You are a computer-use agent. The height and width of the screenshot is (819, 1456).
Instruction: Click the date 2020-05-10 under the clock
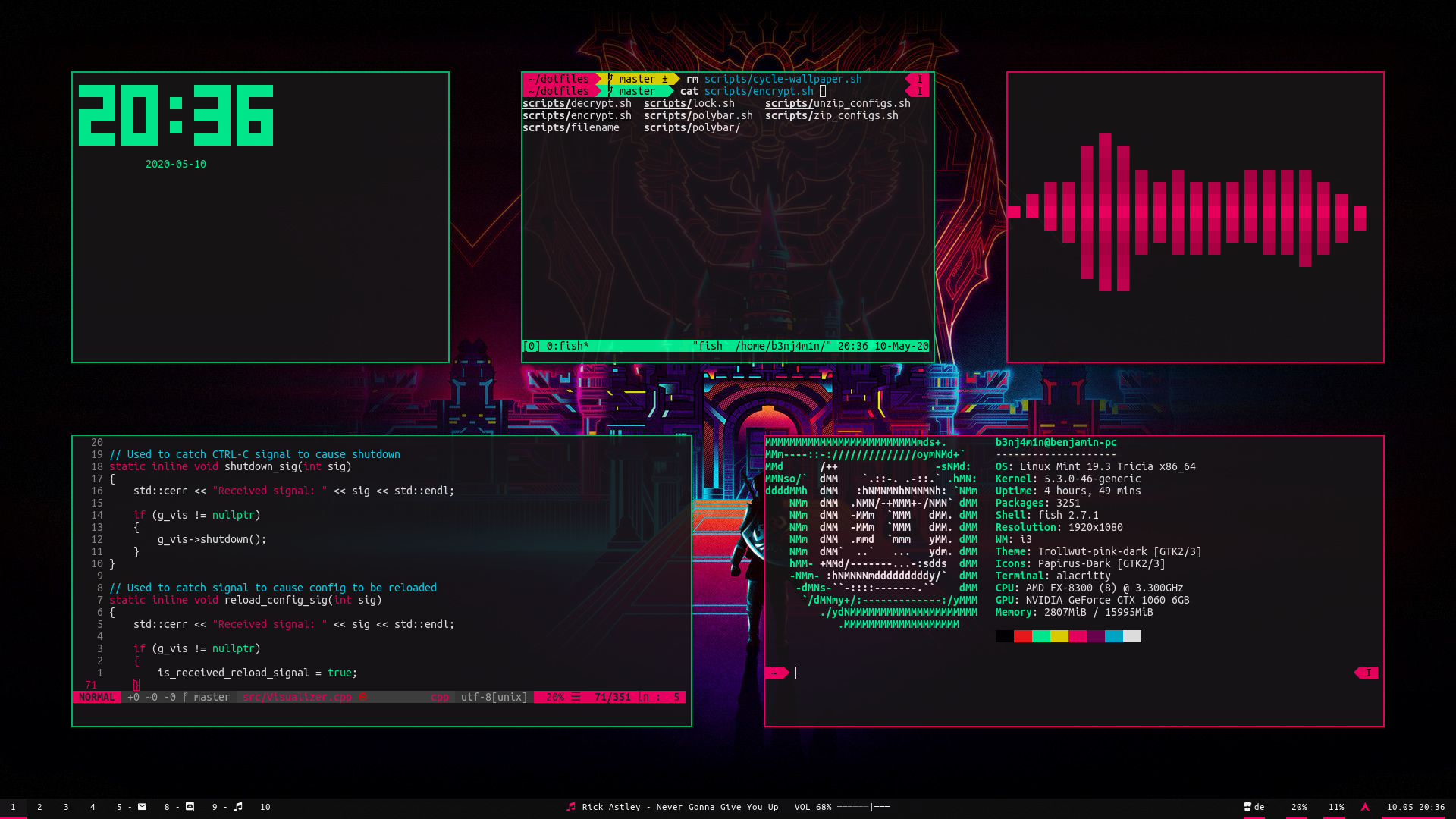click(x=176, y=164)
